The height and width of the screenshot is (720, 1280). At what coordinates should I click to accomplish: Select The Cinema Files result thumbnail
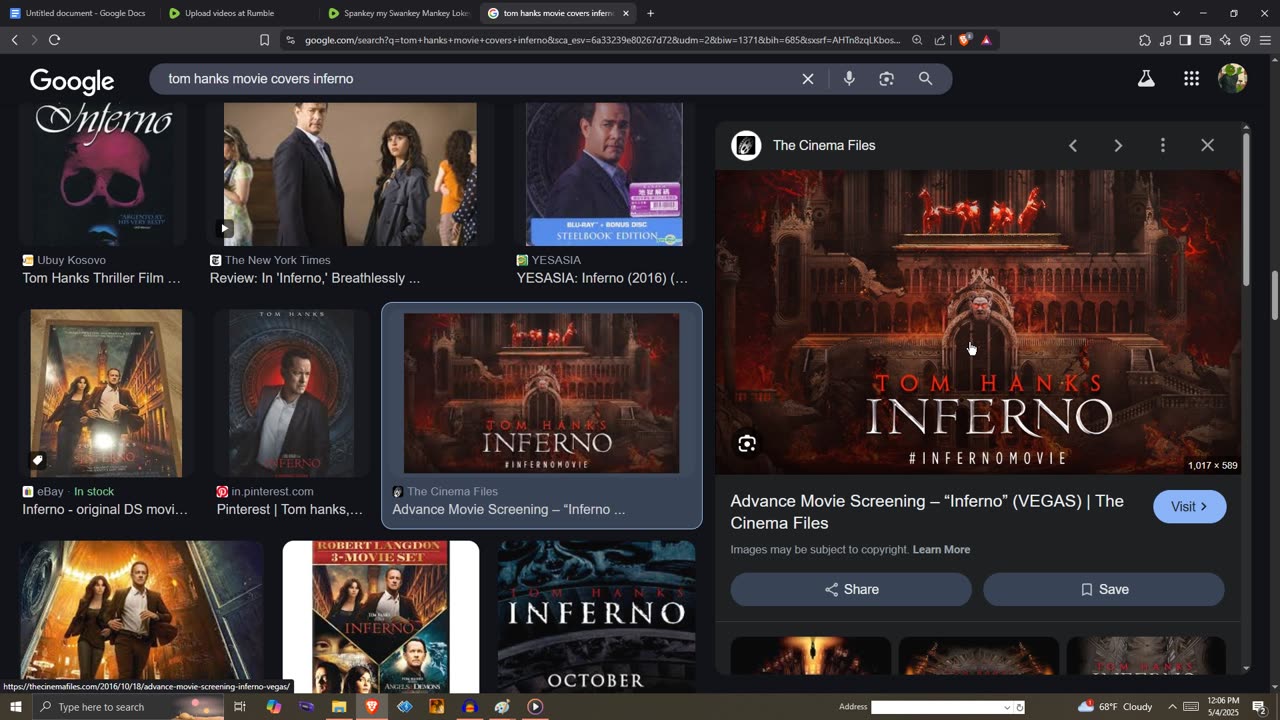click(541, 393)
